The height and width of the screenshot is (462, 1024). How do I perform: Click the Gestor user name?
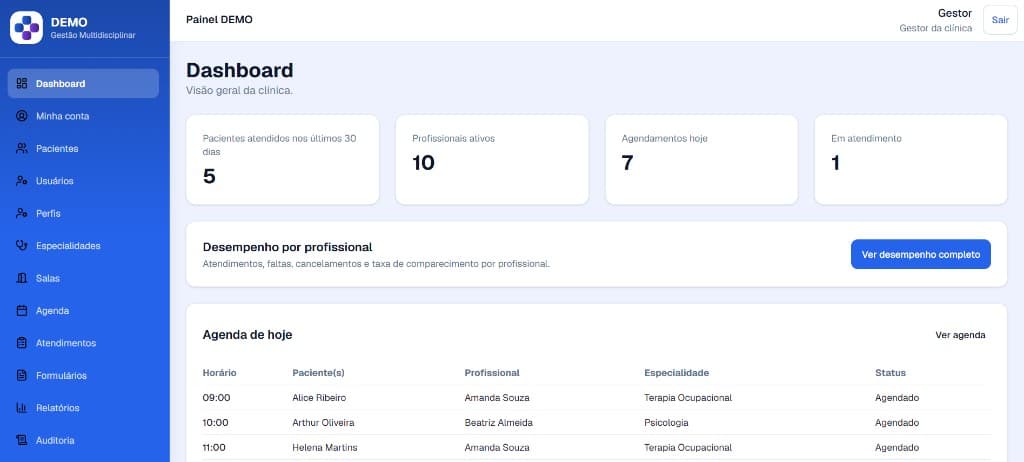point(955,13)
